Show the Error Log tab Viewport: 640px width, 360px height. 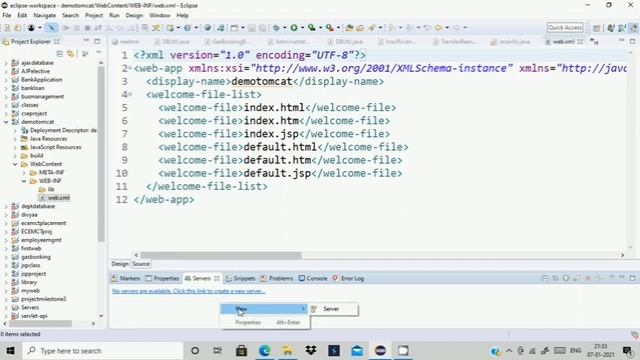pos(348,278)
